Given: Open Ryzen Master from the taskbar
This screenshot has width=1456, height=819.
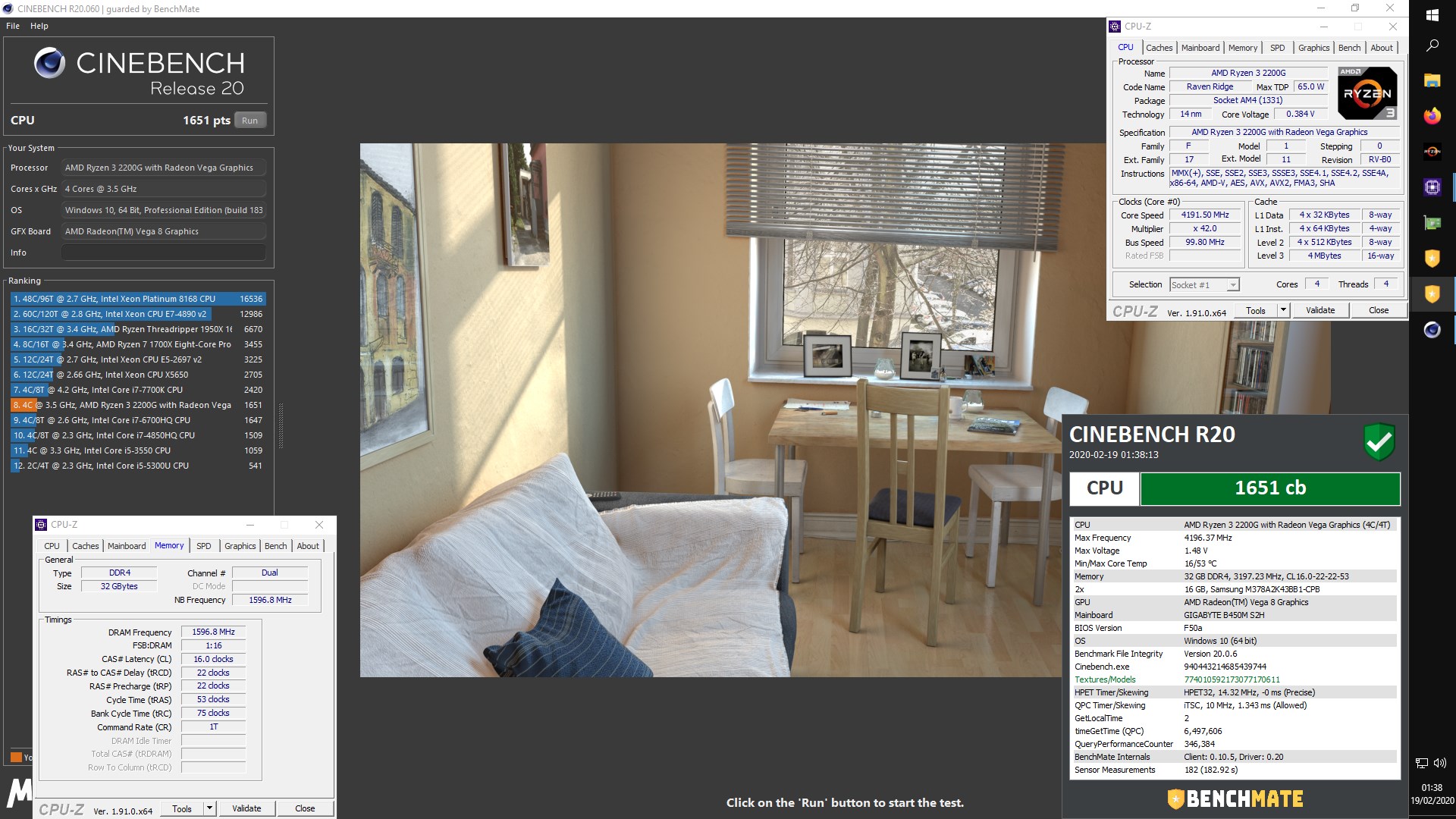Looking at the screenshot, I should [x=1432, y=152].
